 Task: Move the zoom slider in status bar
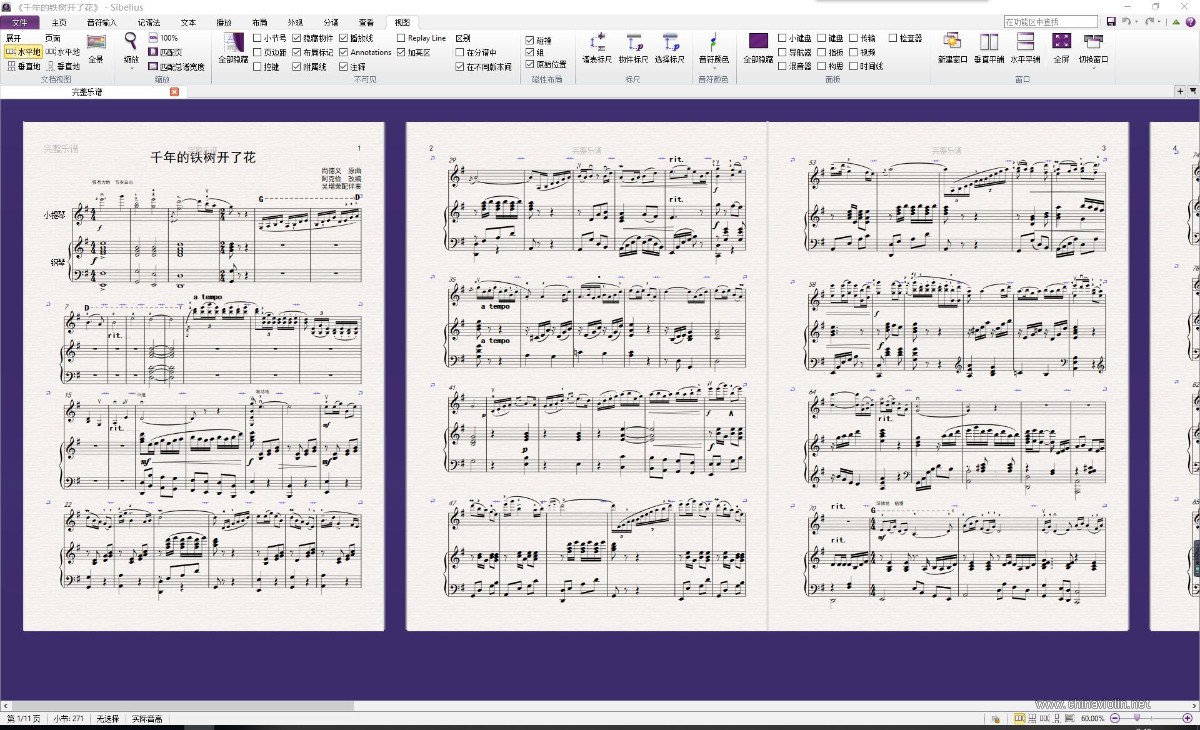[1136, 717]
